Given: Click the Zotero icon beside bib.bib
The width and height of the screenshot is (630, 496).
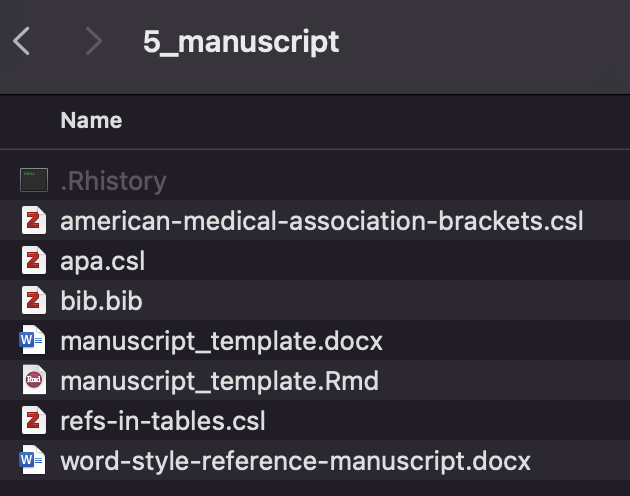Looking at the screenshot, I should tap(34, 301).
